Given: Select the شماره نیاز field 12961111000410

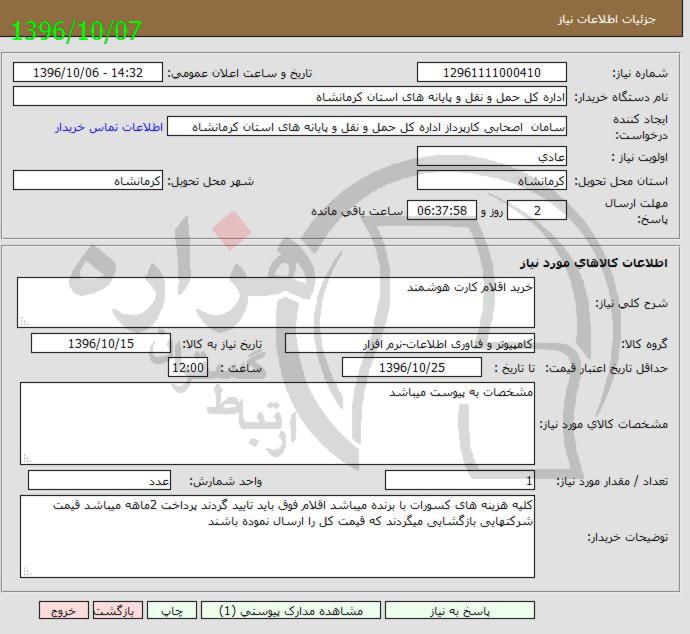Looking at the screenshot, I should pos(492,72).
